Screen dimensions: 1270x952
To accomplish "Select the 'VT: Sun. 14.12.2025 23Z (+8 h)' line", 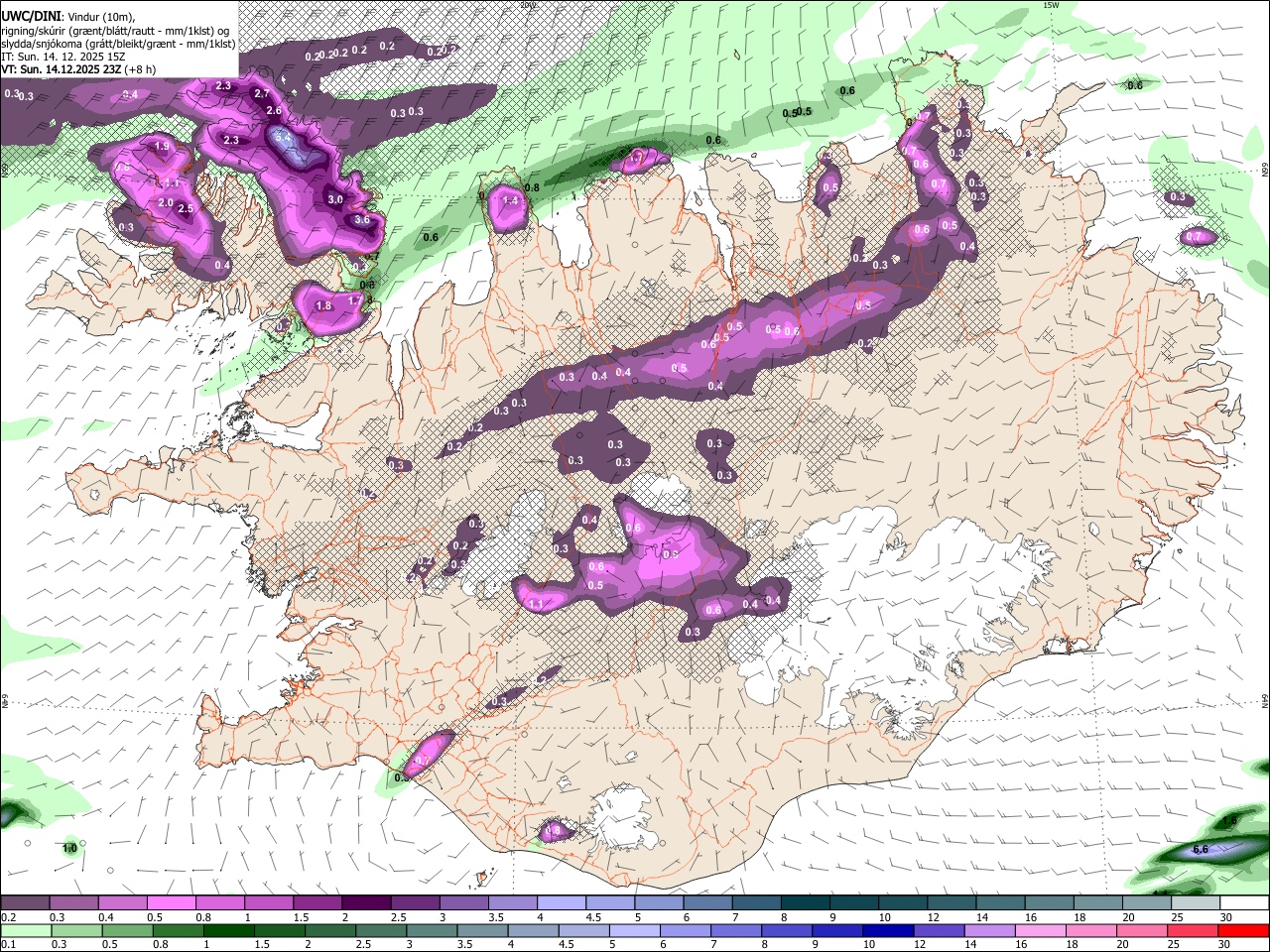I will (x=78, y=69).
